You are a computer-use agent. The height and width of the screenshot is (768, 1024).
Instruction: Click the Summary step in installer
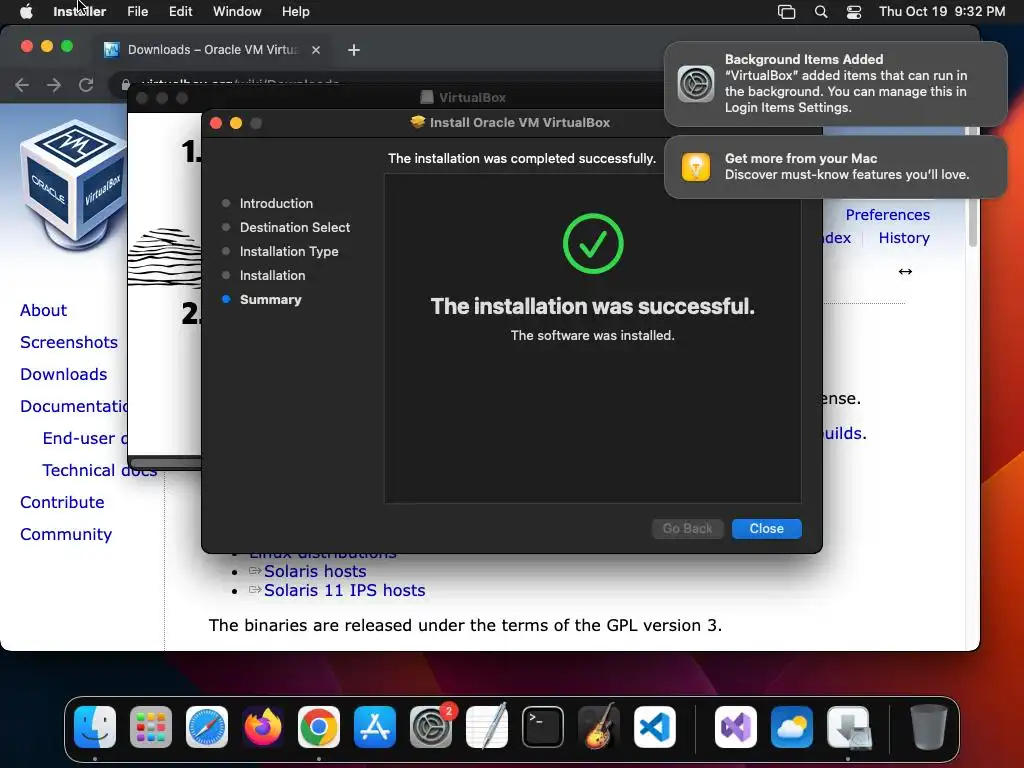click(x=270, y=300)
